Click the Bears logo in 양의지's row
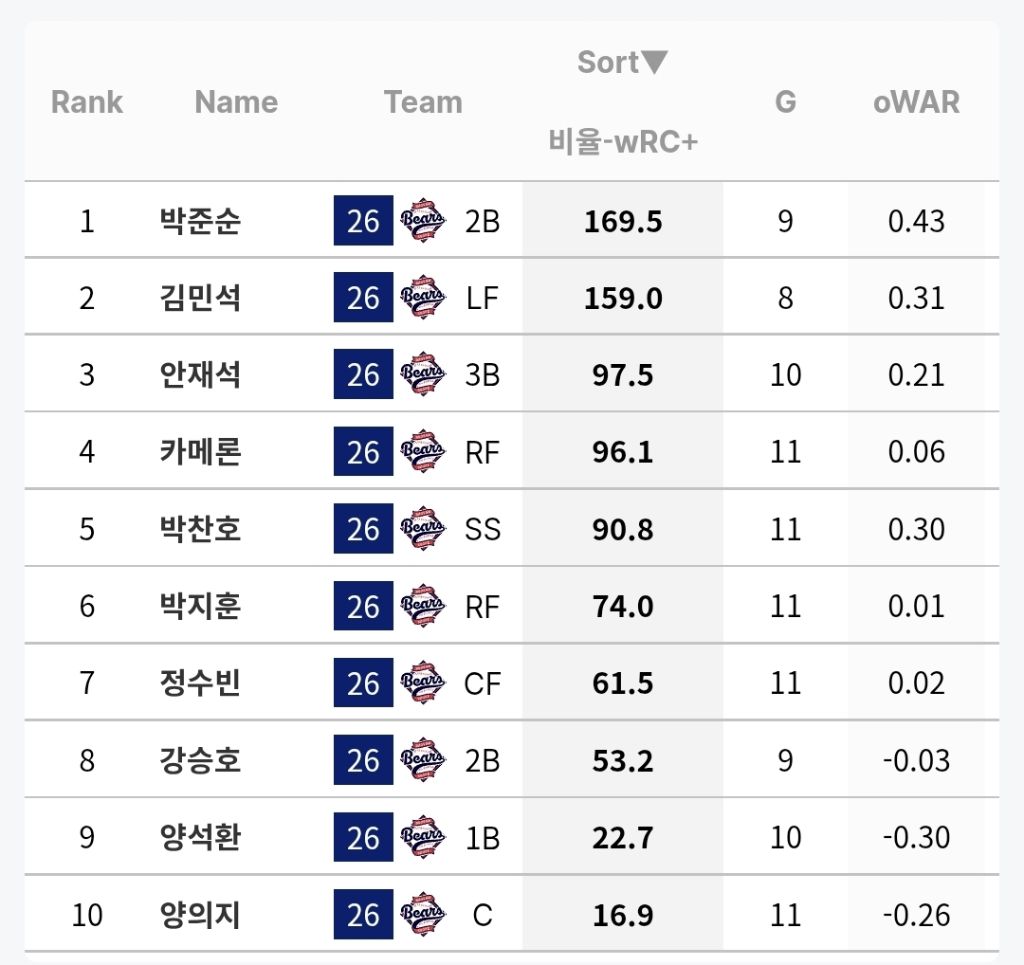Image resolution: width=1024 pixels, height=965 pixels. (422, 915)
